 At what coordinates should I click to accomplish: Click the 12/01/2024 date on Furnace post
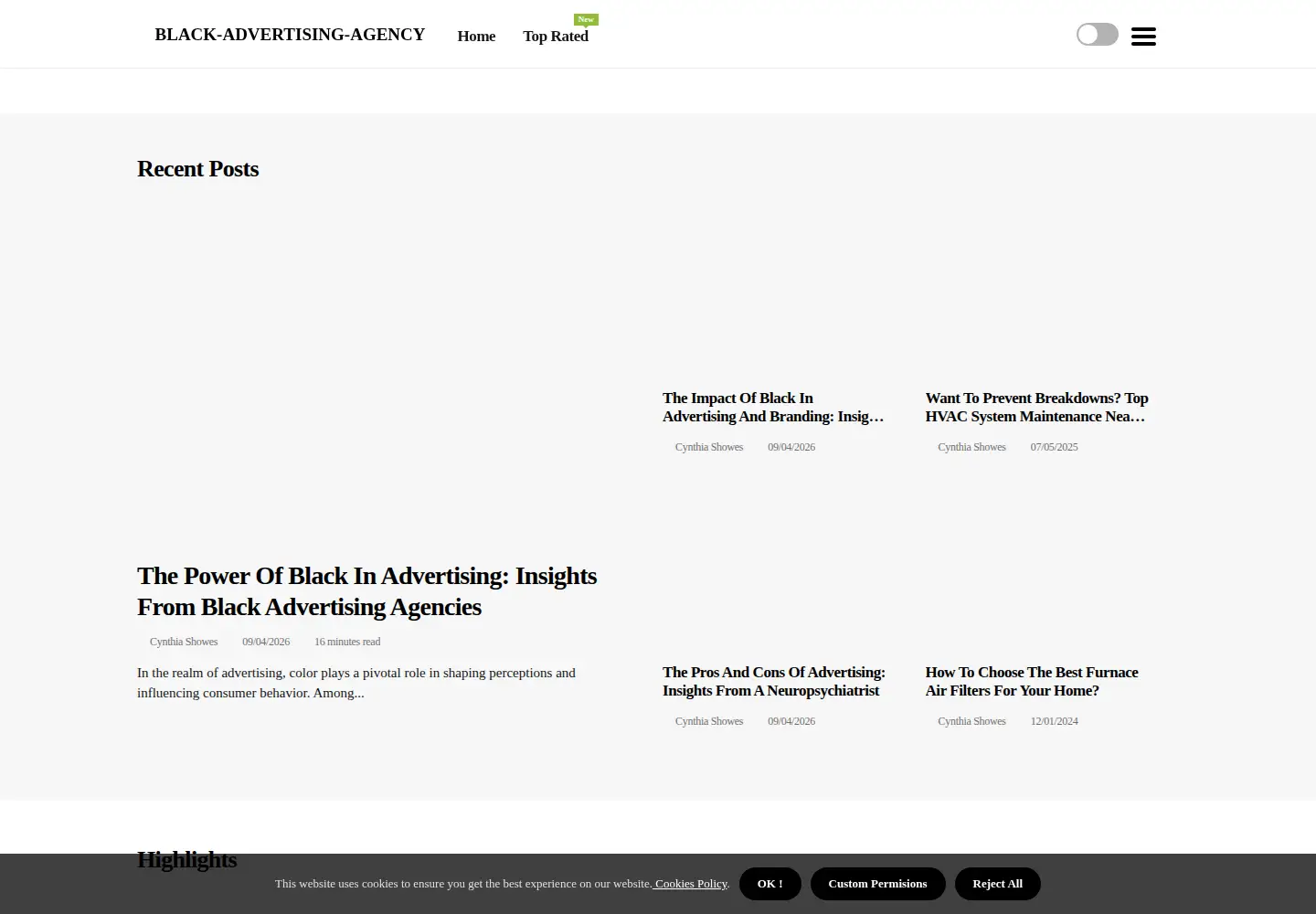tap(1054, 721)
